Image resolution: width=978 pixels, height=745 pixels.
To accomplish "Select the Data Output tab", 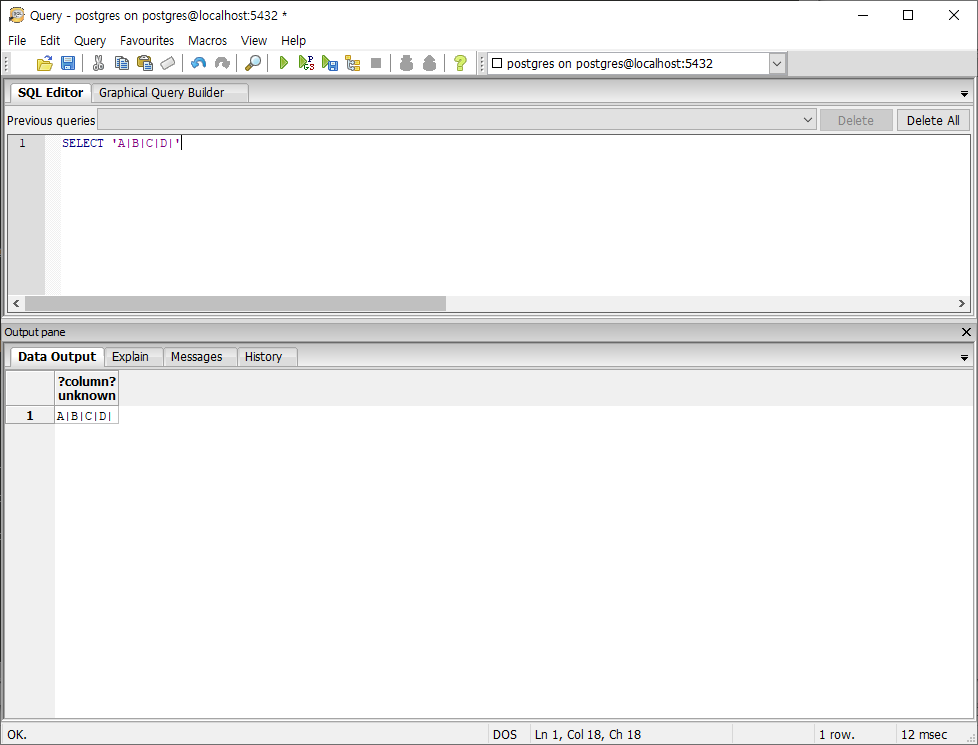I will pyautogui.click(x=57, y=356).
